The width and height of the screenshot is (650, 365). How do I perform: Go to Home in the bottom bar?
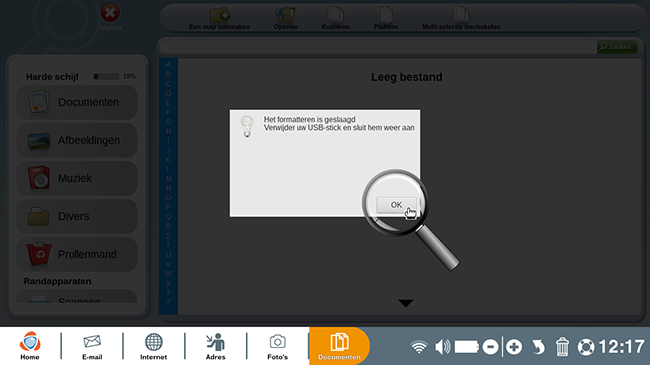click(30, 346)
